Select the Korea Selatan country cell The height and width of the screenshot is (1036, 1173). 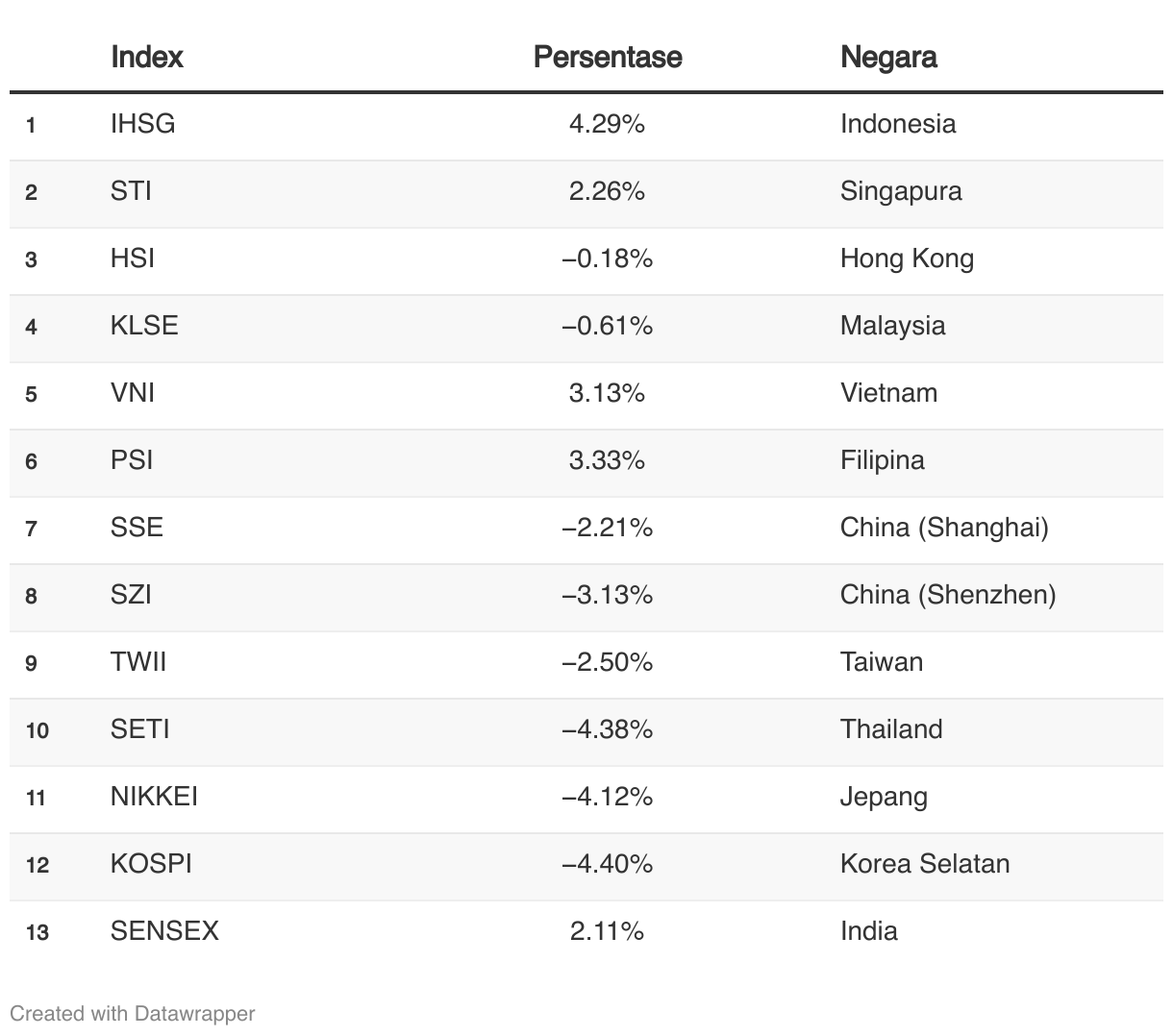pos(925,864)
